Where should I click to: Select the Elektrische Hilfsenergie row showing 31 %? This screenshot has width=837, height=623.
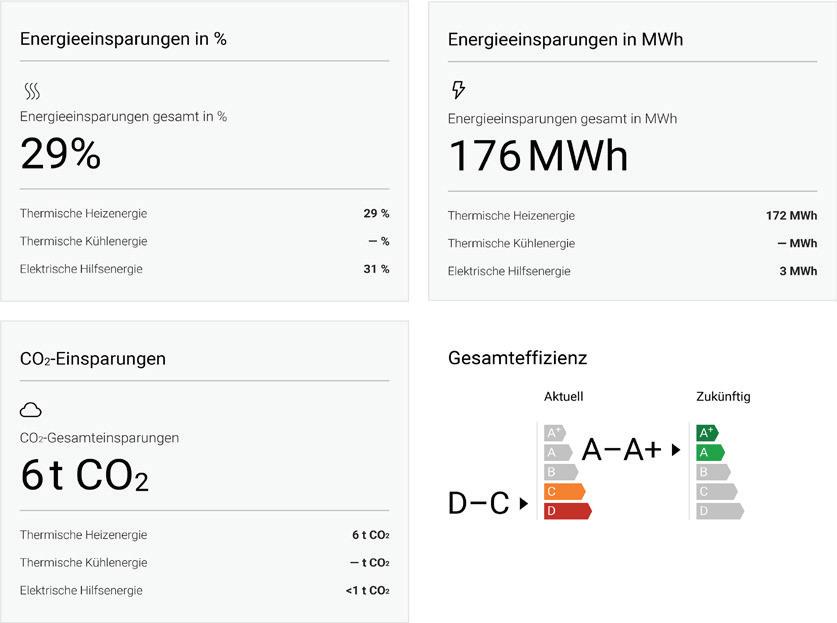[x=204, y=269]
